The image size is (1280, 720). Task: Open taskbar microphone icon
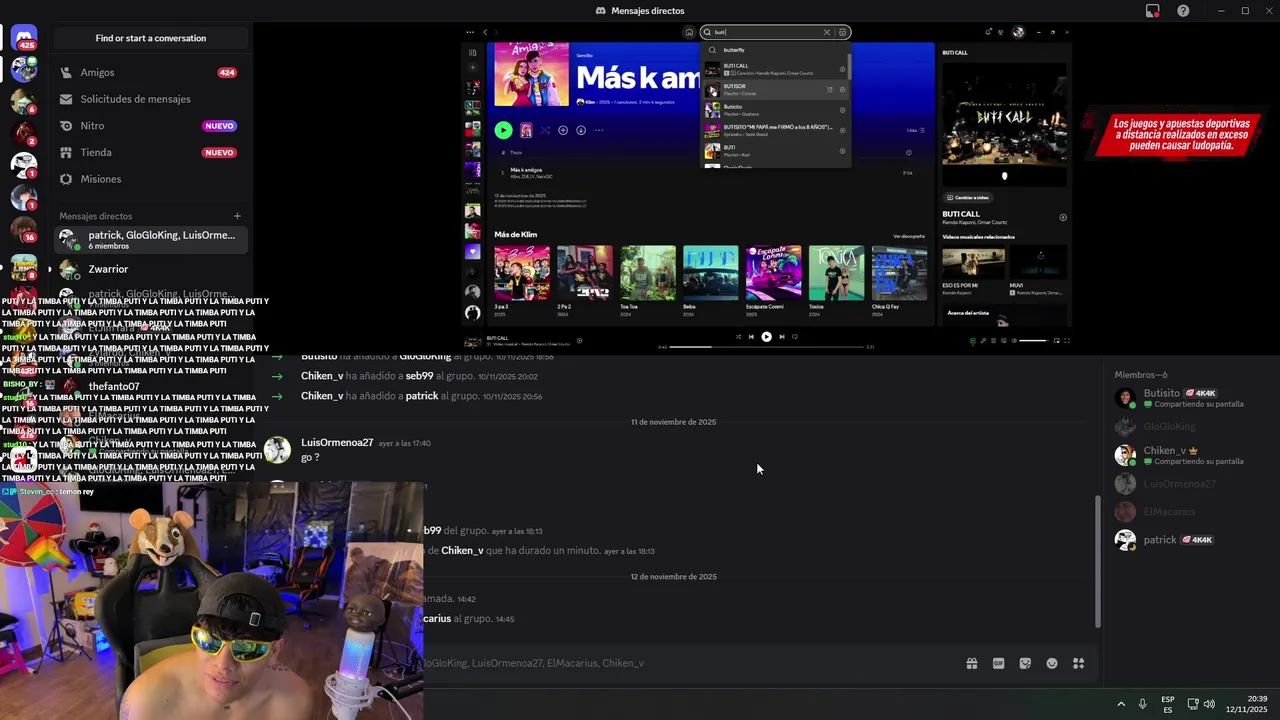pyautogui.click(x=1142, y=704)
